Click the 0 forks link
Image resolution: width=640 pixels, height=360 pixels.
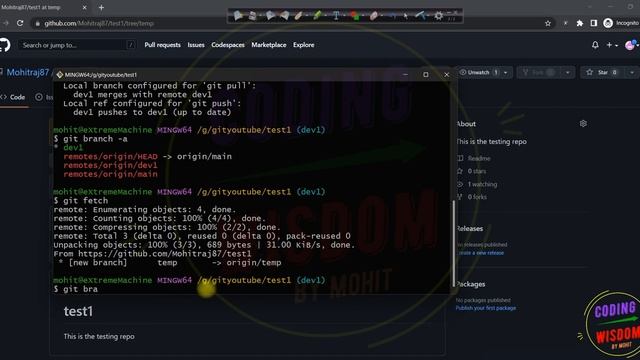pyautogui.click(x=477, y=197)
